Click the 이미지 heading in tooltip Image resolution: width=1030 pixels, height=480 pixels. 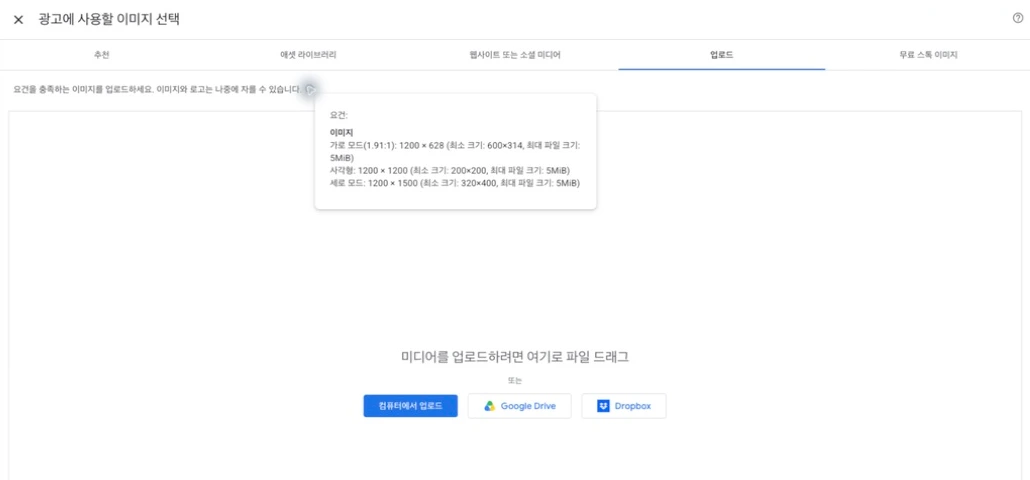[x=341, y=133]
